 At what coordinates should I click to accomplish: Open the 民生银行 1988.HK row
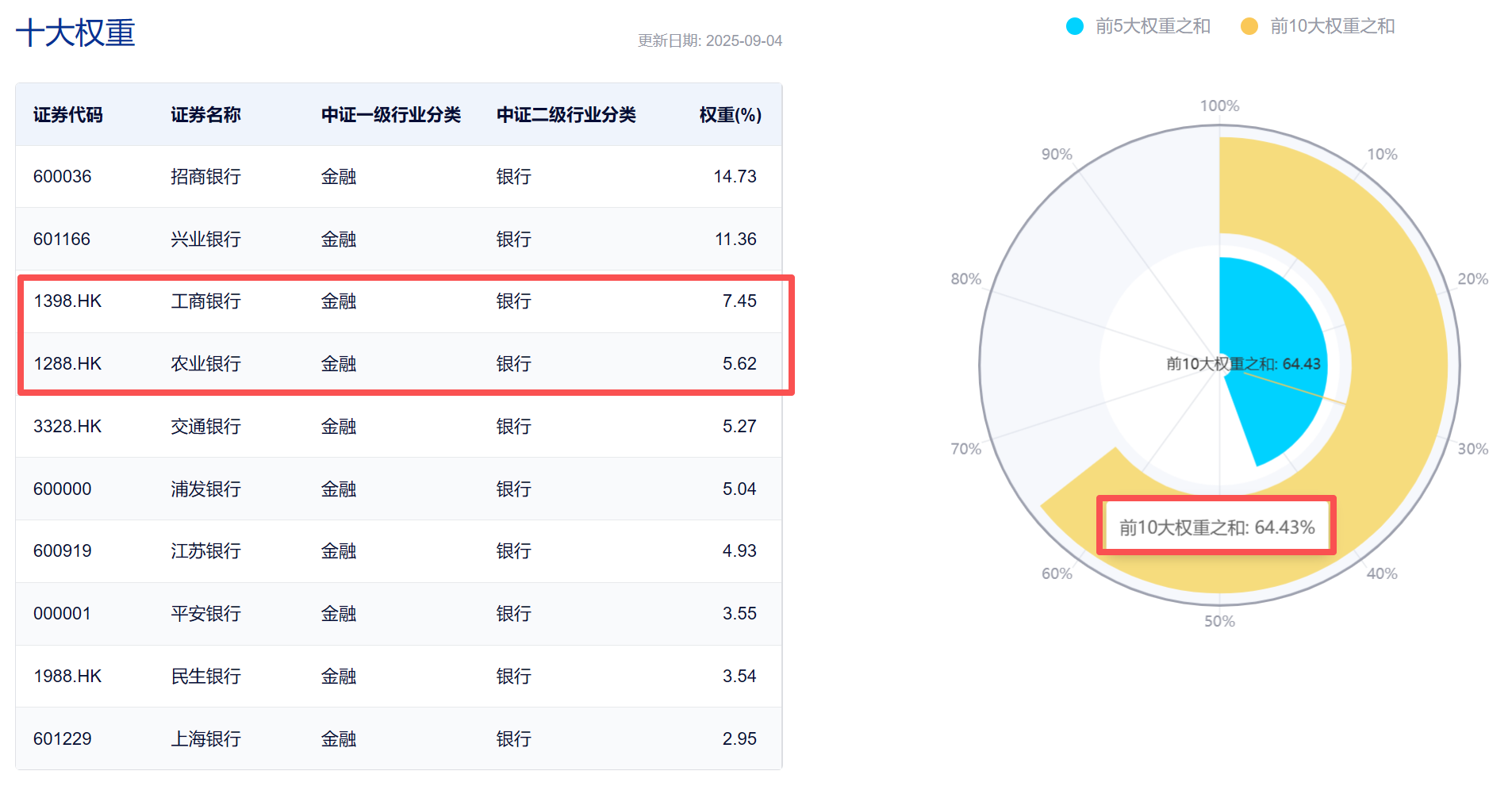point(399,677)
